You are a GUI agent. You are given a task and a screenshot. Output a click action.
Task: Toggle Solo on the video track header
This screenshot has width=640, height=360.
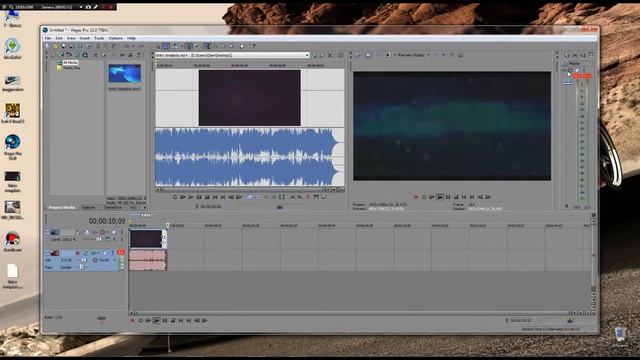(x=121, y=232)
